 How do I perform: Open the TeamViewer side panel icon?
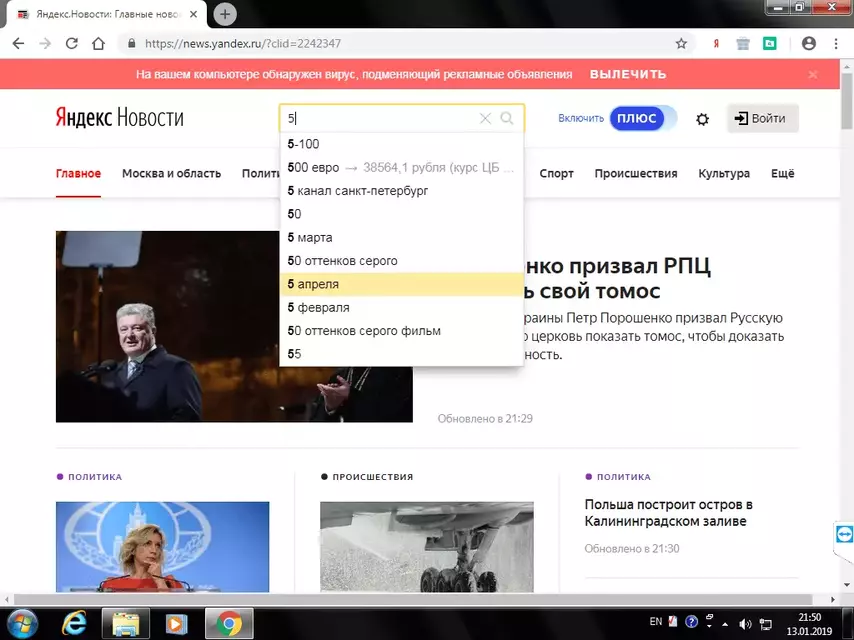pyautogui.click(x=844, y=534)
